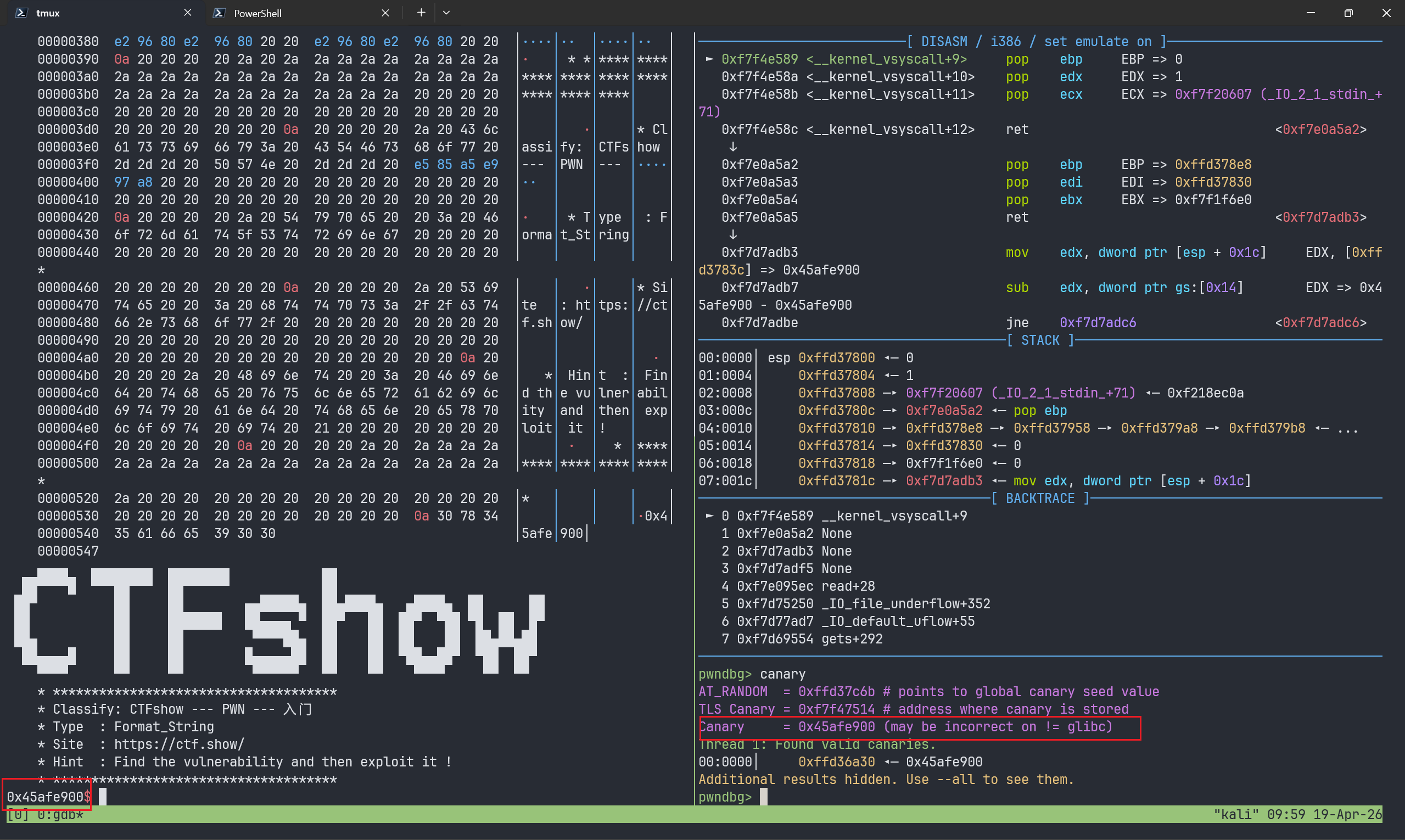
Task: Click the Canary = 0x45afe900 line
Action: (x=906, y=726)
